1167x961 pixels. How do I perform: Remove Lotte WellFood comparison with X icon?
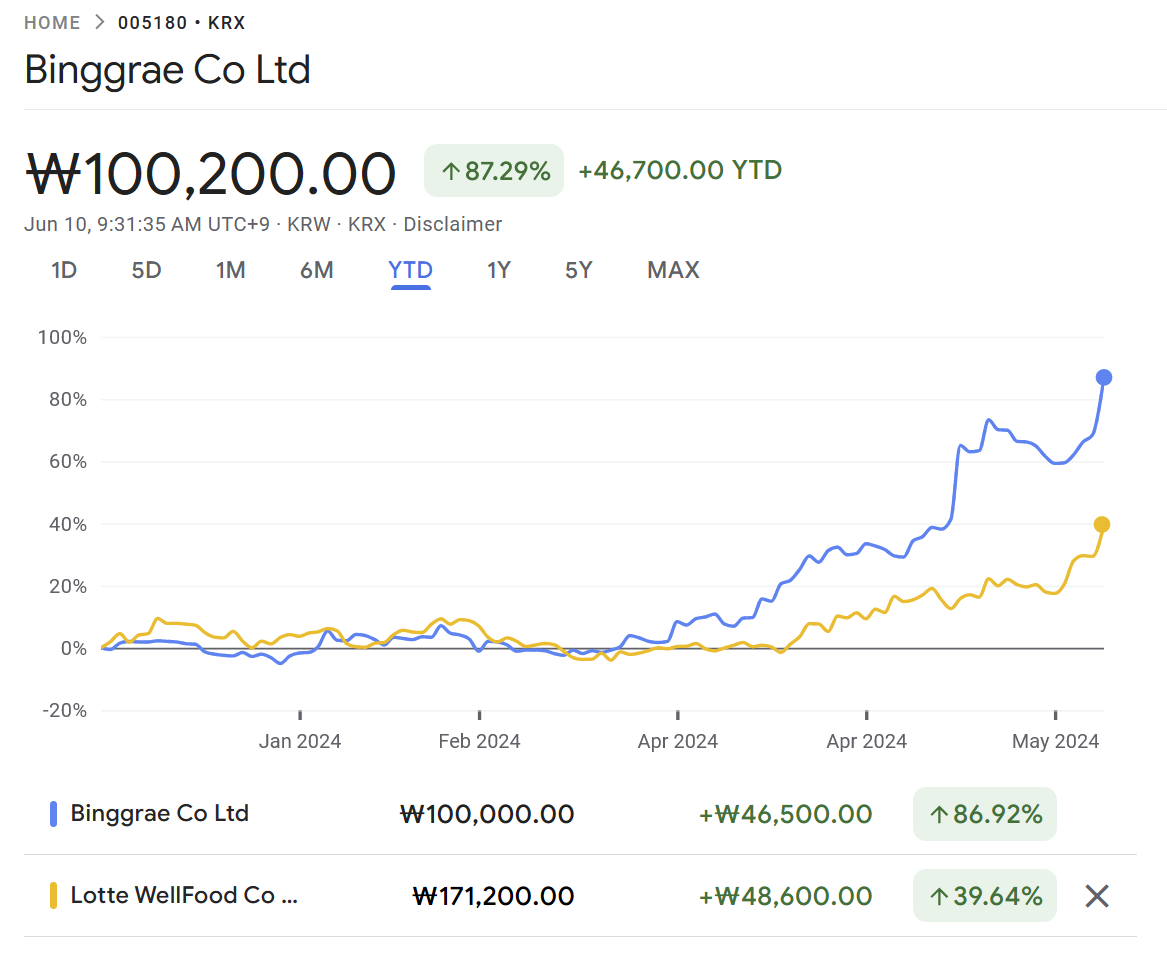point(1097,896)
